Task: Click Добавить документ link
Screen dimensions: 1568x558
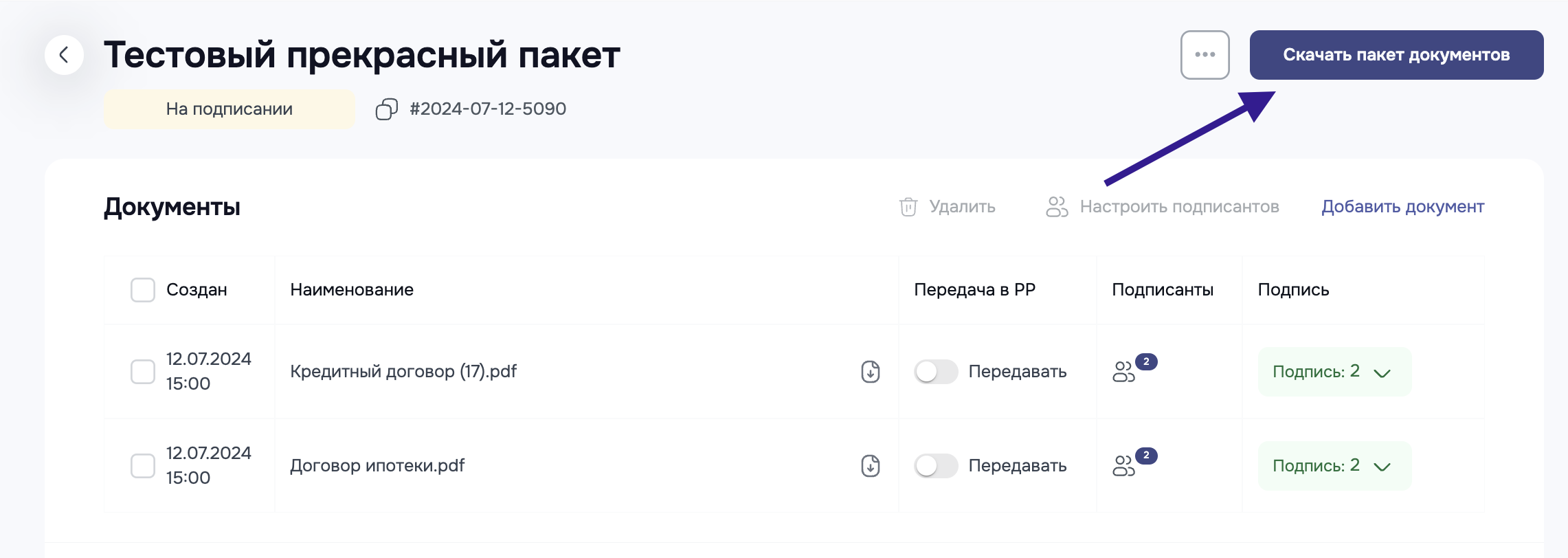Action: coord(1402,207)
